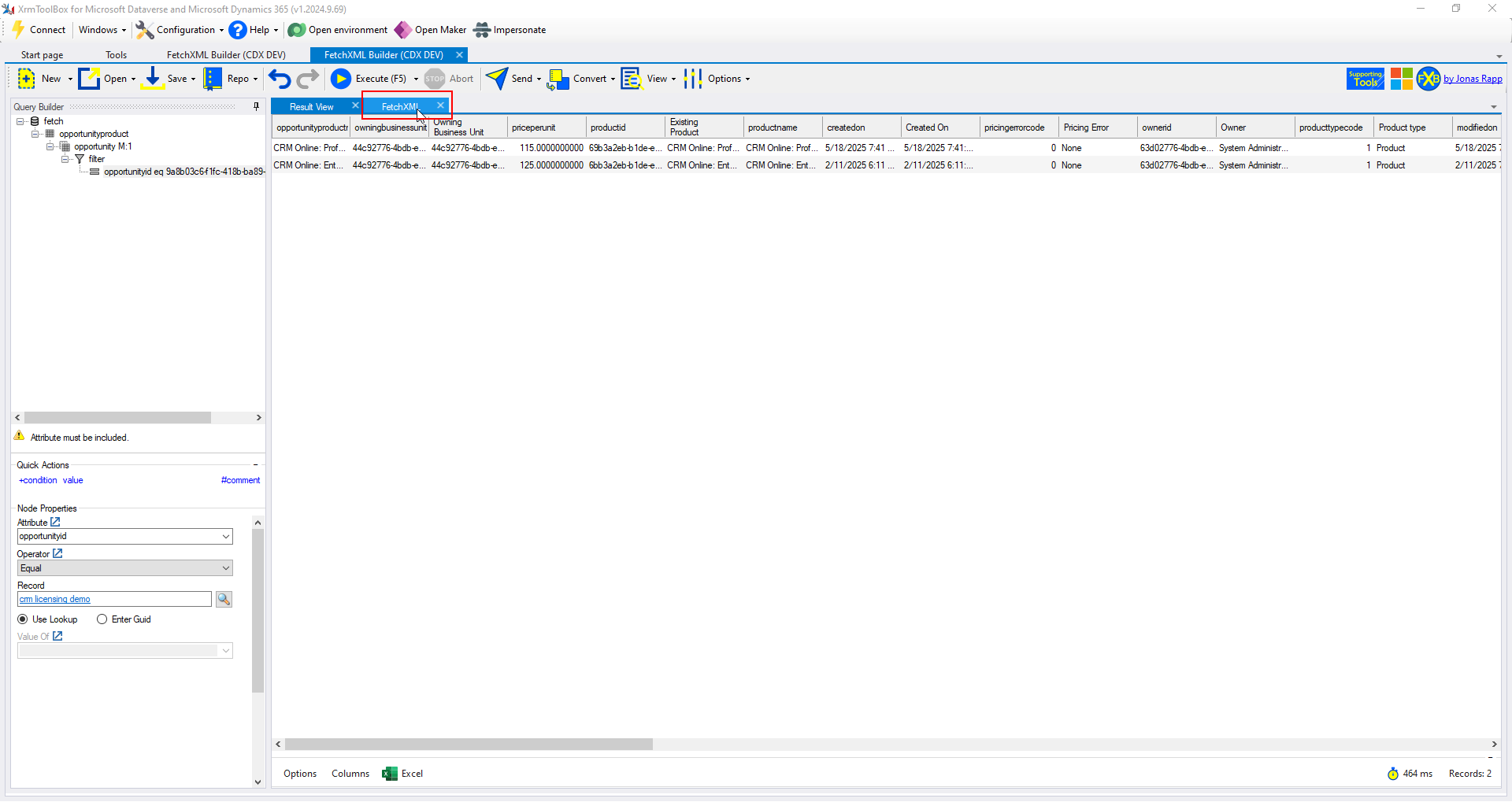This screenshot has width=1512, height=802.
Task: Open the by Jonas Rapp link
Action: 1473,79
